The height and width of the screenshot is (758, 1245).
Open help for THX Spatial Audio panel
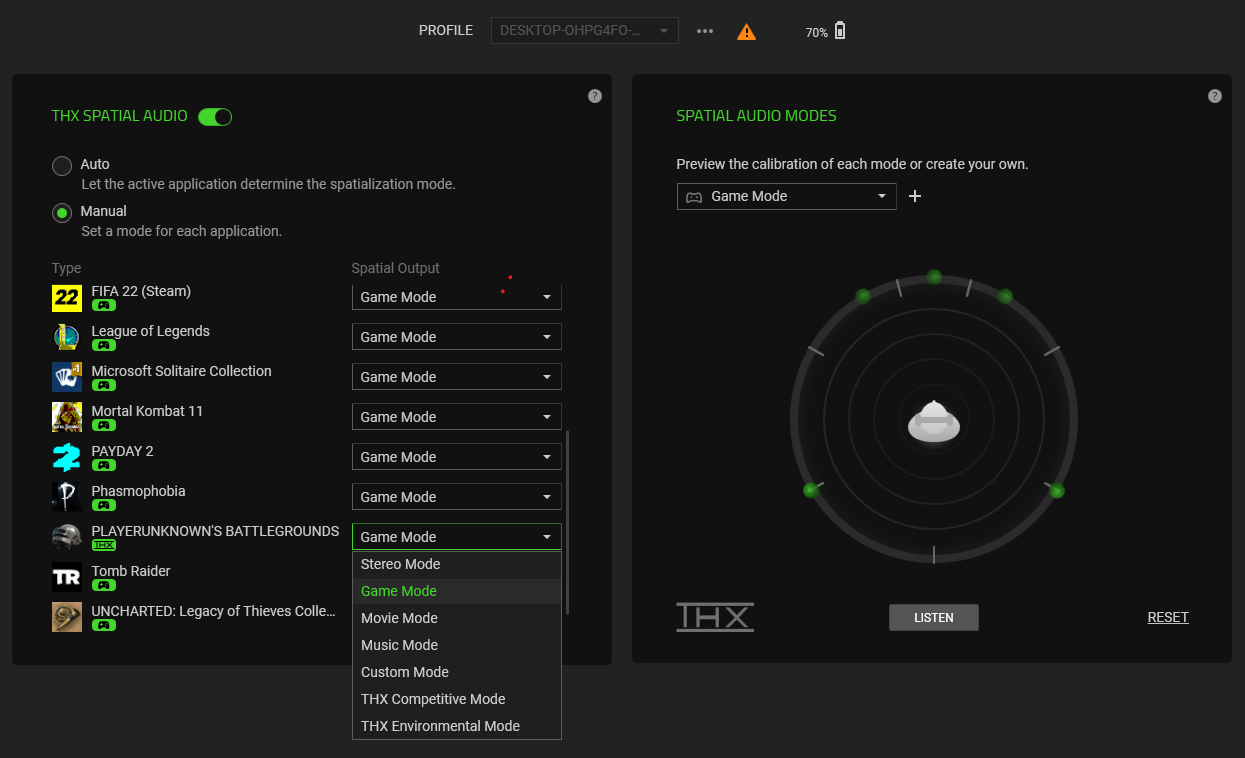point(595,96)
